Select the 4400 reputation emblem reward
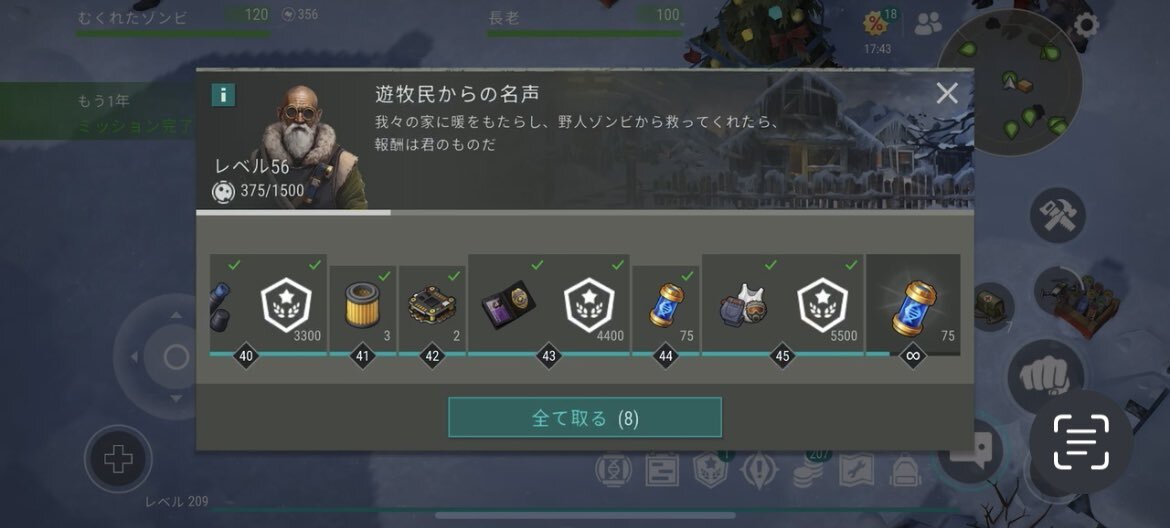Screen dimensions: 1170x528 click(x=589, y=304)
